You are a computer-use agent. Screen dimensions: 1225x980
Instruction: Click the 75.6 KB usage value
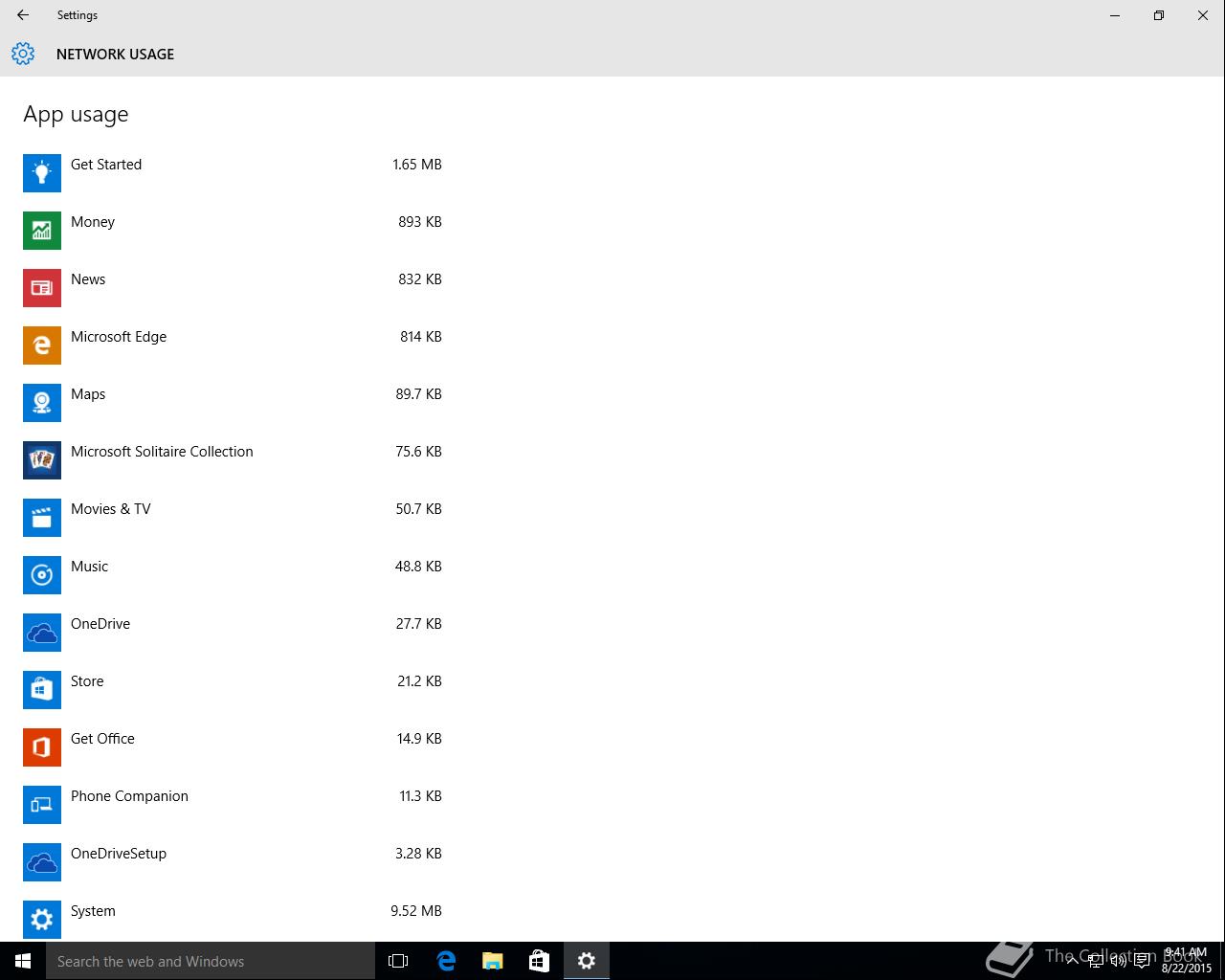419,452
